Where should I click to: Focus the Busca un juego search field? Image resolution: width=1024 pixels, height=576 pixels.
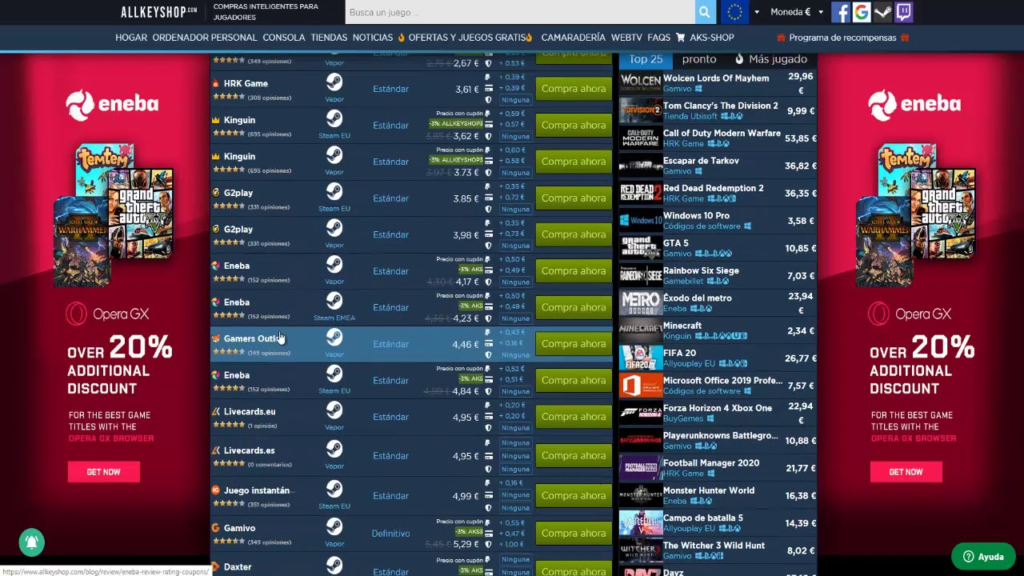coord(520,12)
